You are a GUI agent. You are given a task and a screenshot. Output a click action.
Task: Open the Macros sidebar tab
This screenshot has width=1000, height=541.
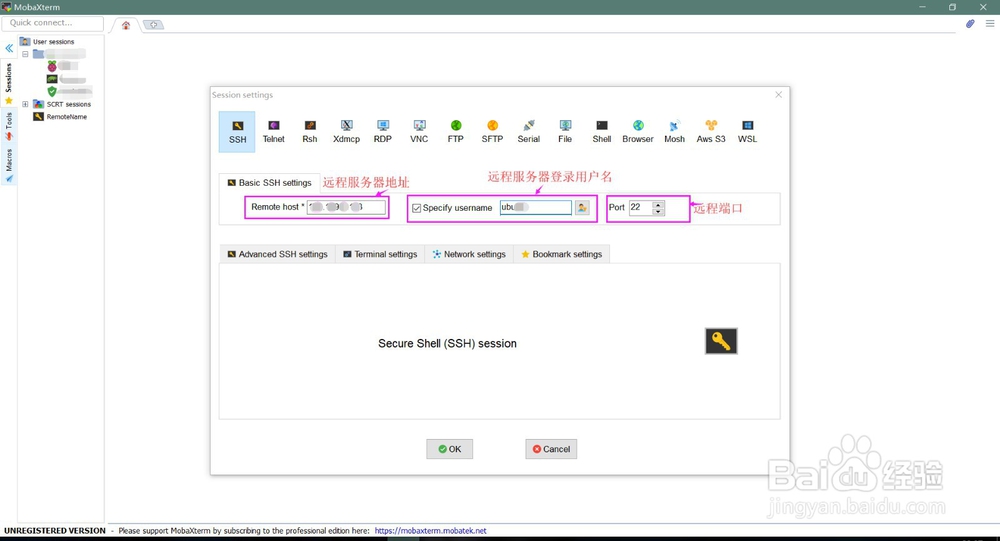9,165
